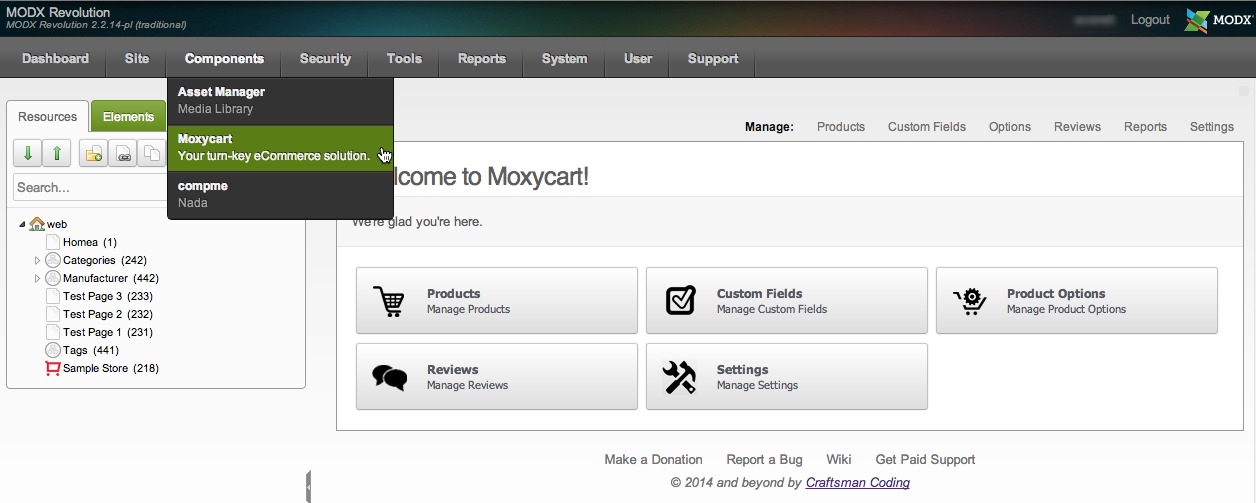Click the web context home icon
This screenshot has height=503, width=1256.
(x=37, y=224)
